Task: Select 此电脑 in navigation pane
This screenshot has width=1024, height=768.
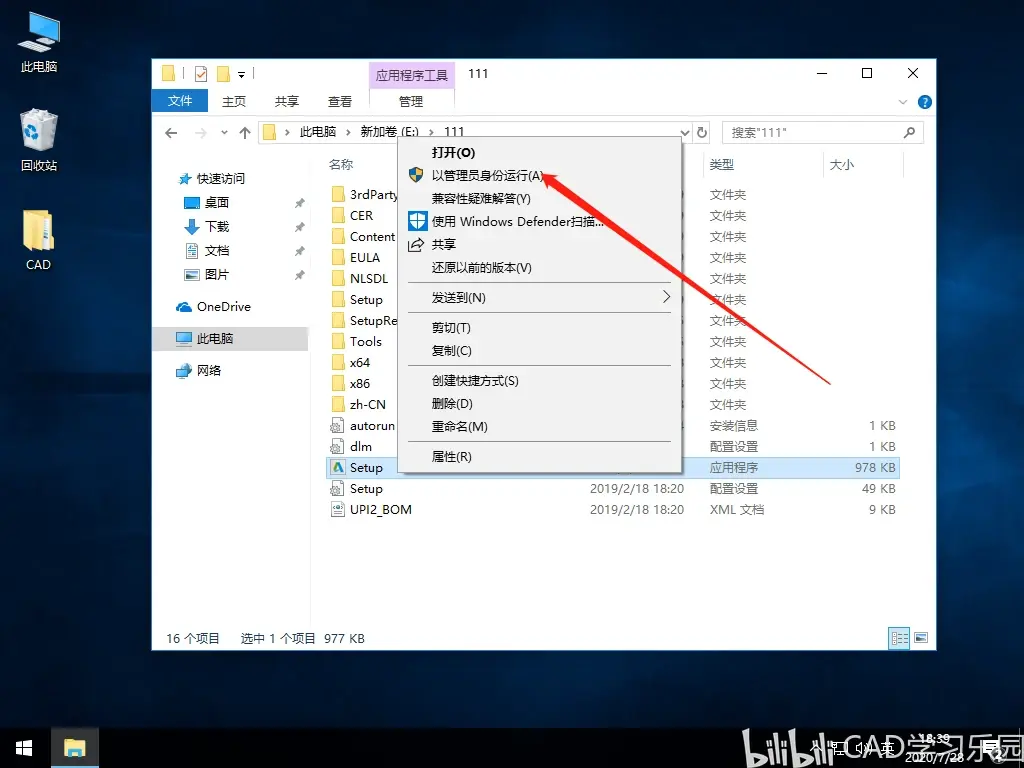Action: (230, 338)
